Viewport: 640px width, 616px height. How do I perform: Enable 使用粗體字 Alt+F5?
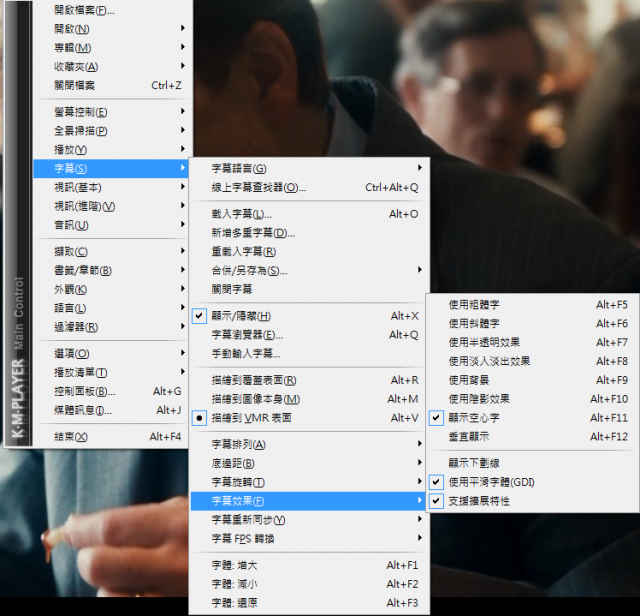tap(533, 305)
